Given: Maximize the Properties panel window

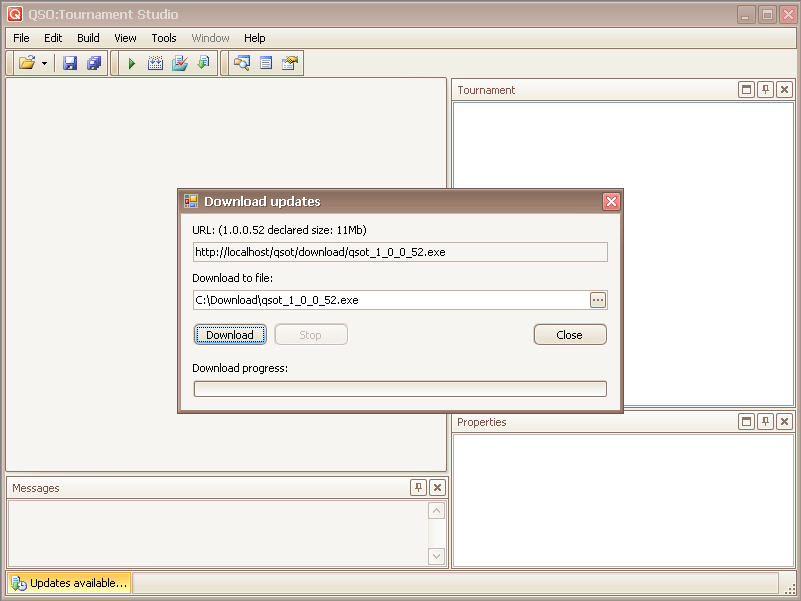Looking at the screenshot, I should pyautogui.click(x=746, y=422).
